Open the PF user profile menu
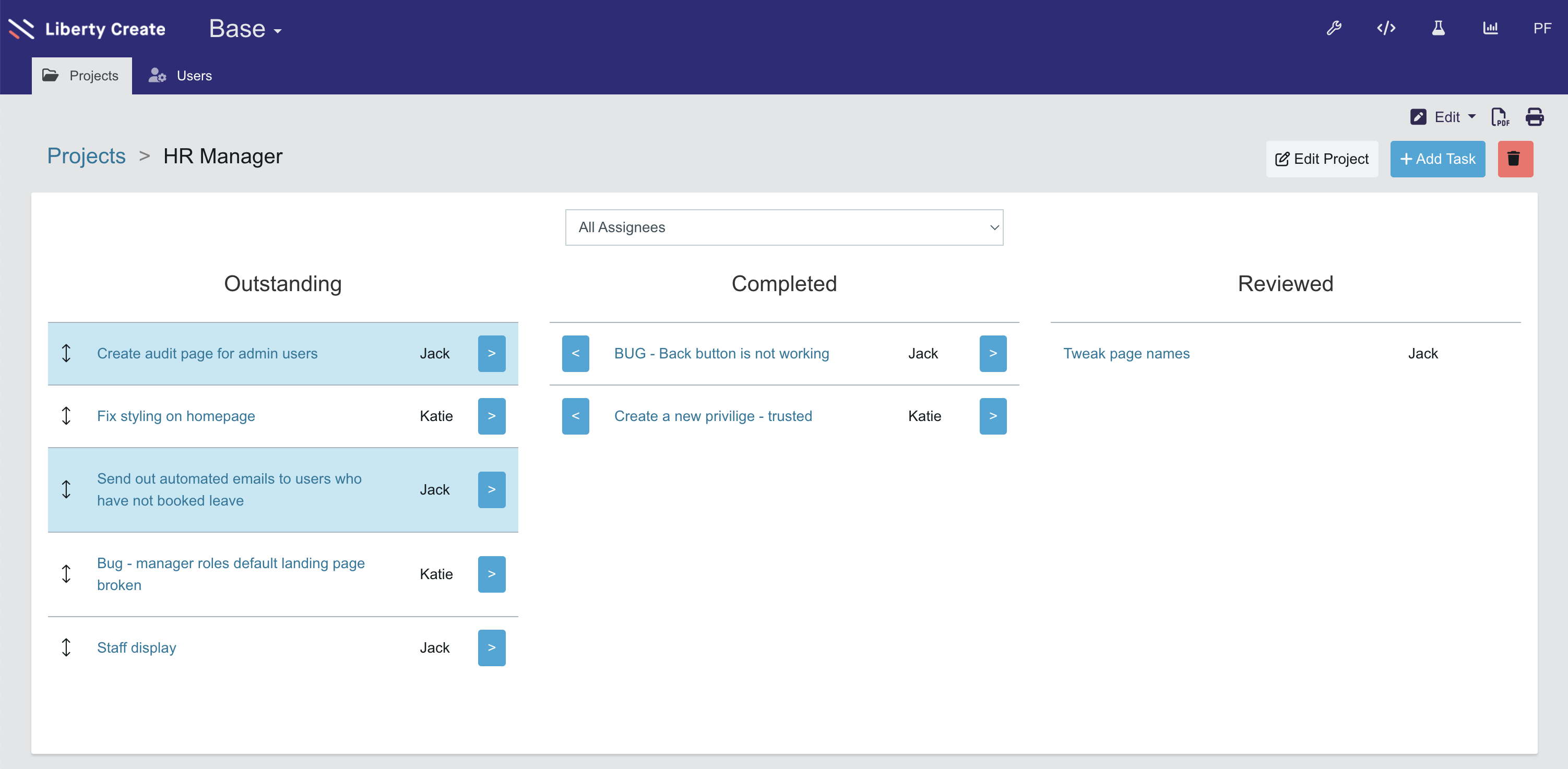The image size is (1568, 769). coord(1542,28)
